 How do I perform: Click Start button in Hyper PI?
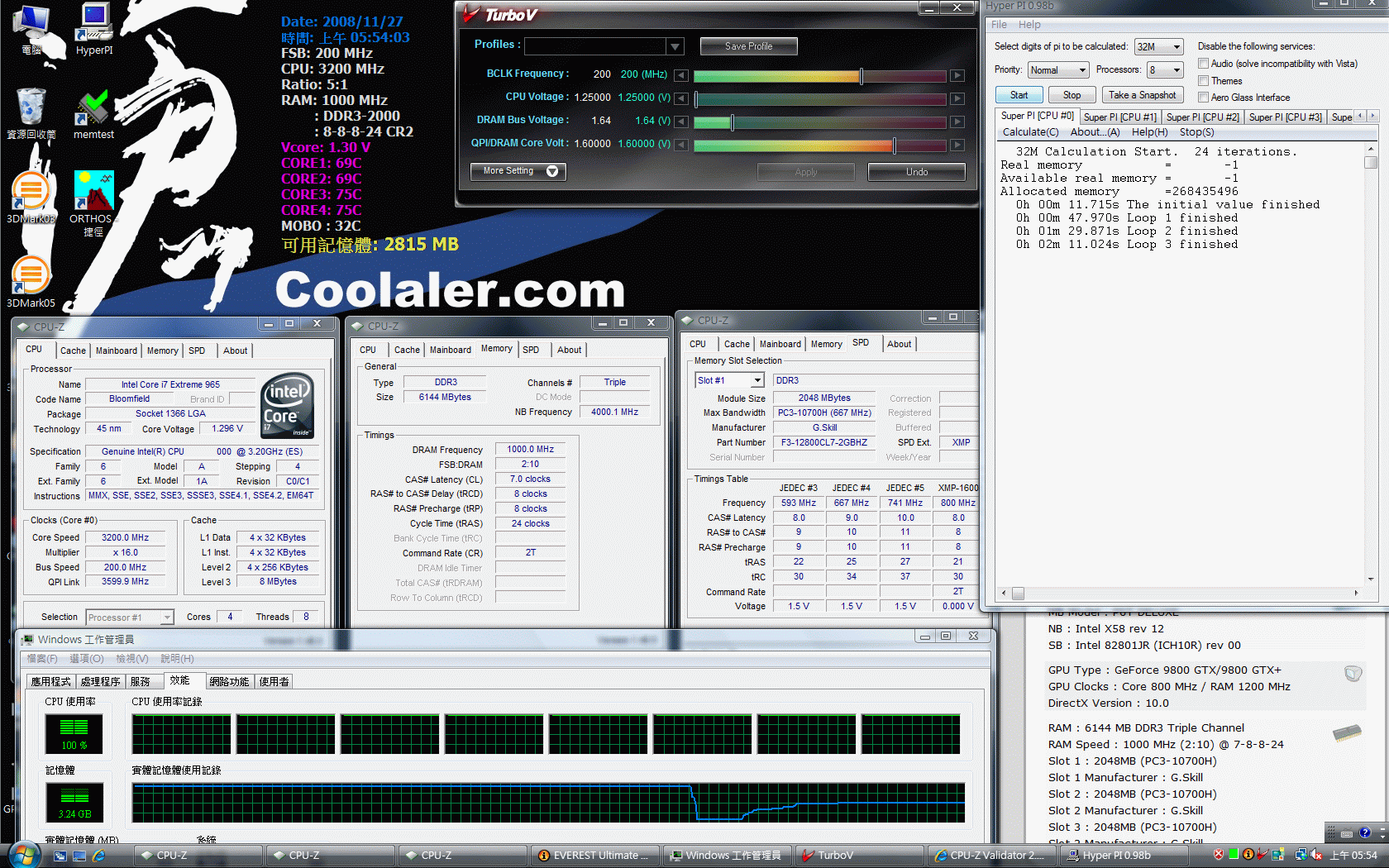(1019, 95)
